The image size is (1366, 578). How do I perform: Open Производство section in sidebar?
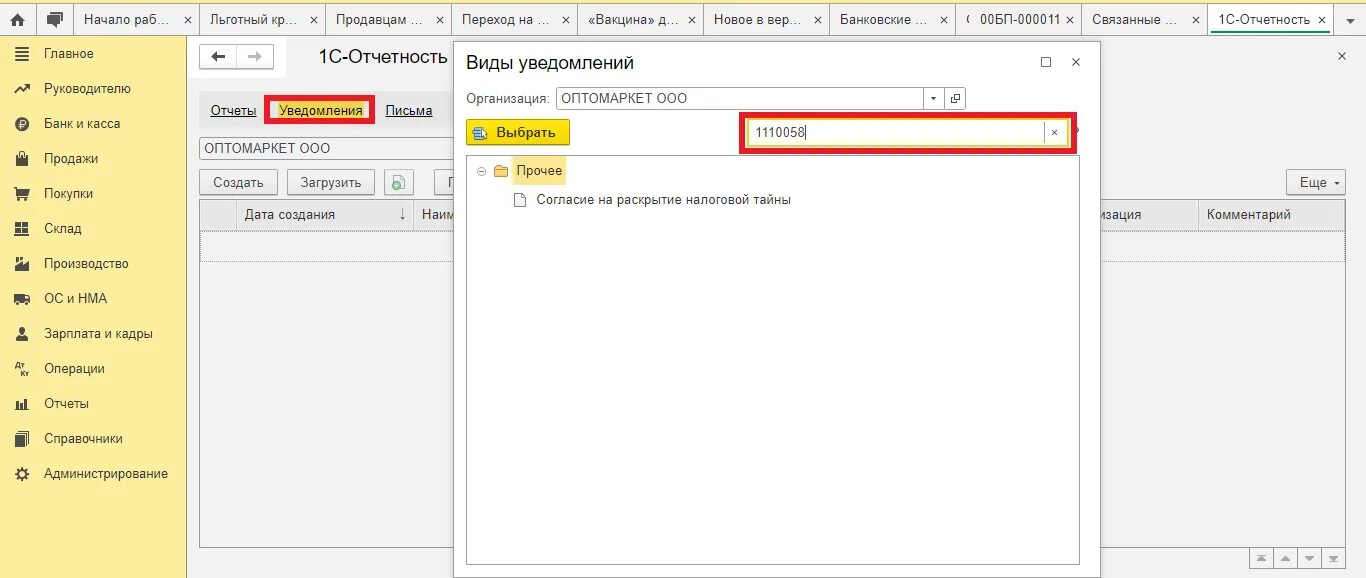coord(86,264)
